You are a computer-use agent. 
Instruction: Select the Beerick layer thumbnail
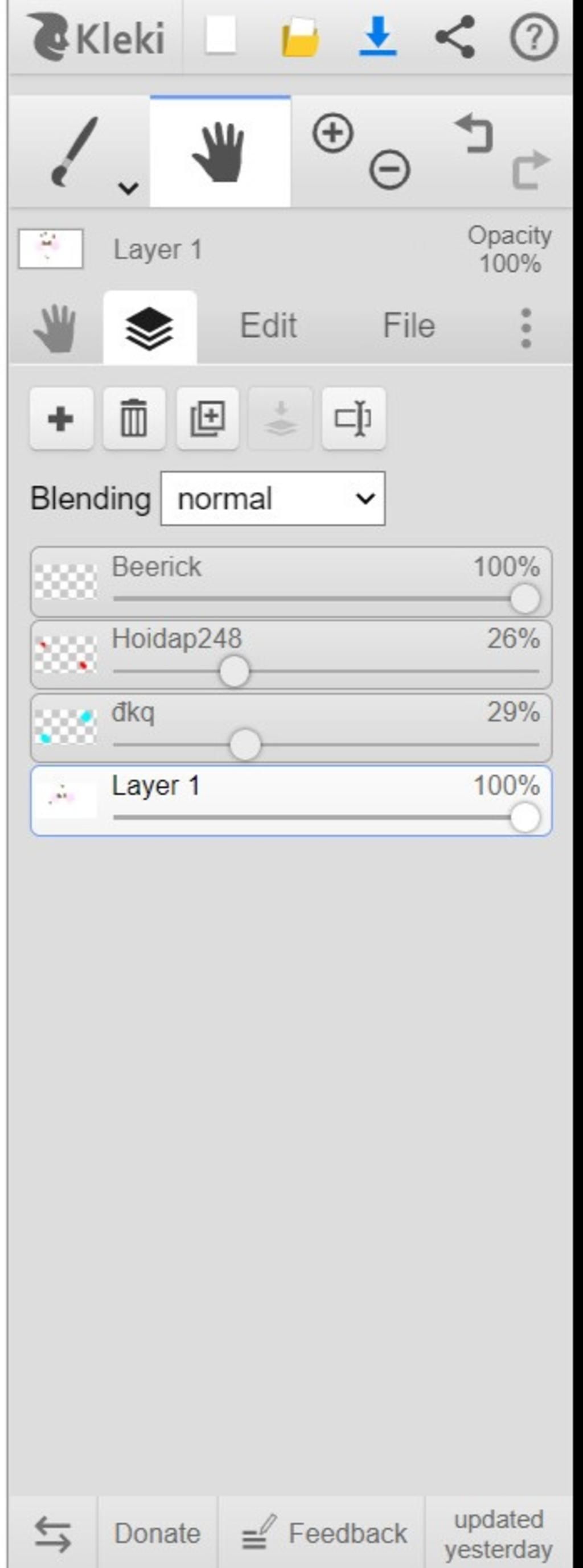point(65,581)
